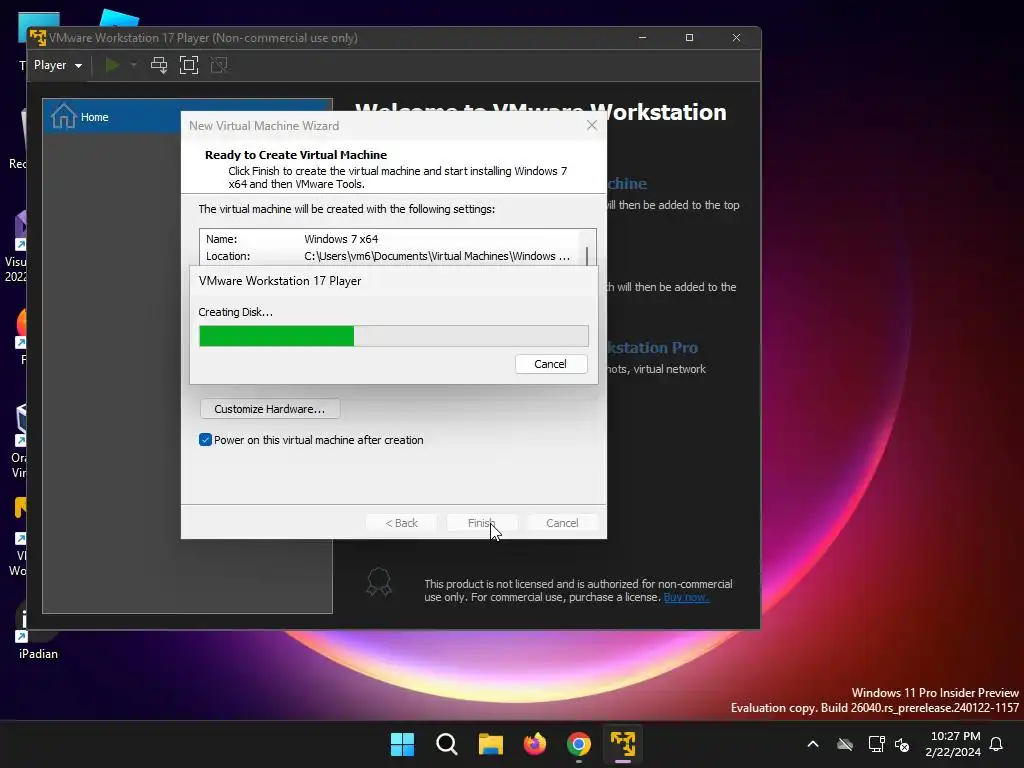Open File Explorer from taskbar
The image size is (1024, 768).
[x=490, y=744]
